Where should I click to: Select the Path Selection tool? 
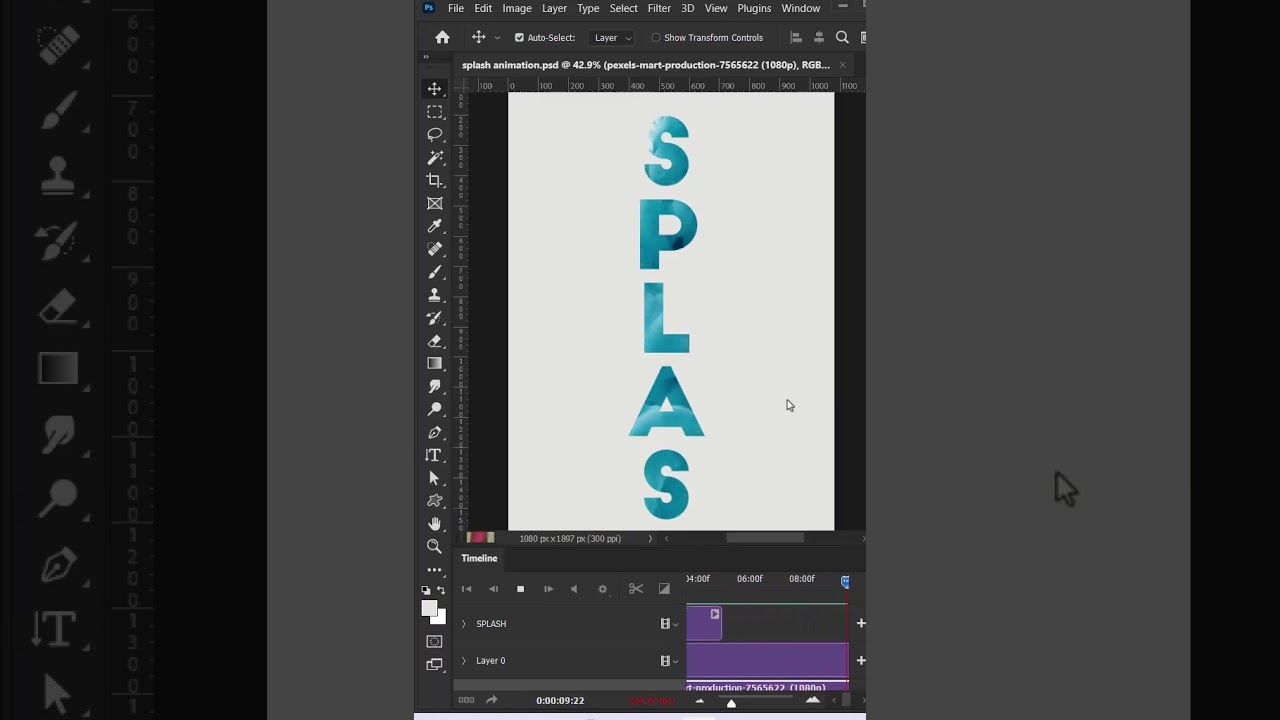(x=434, y=478)
